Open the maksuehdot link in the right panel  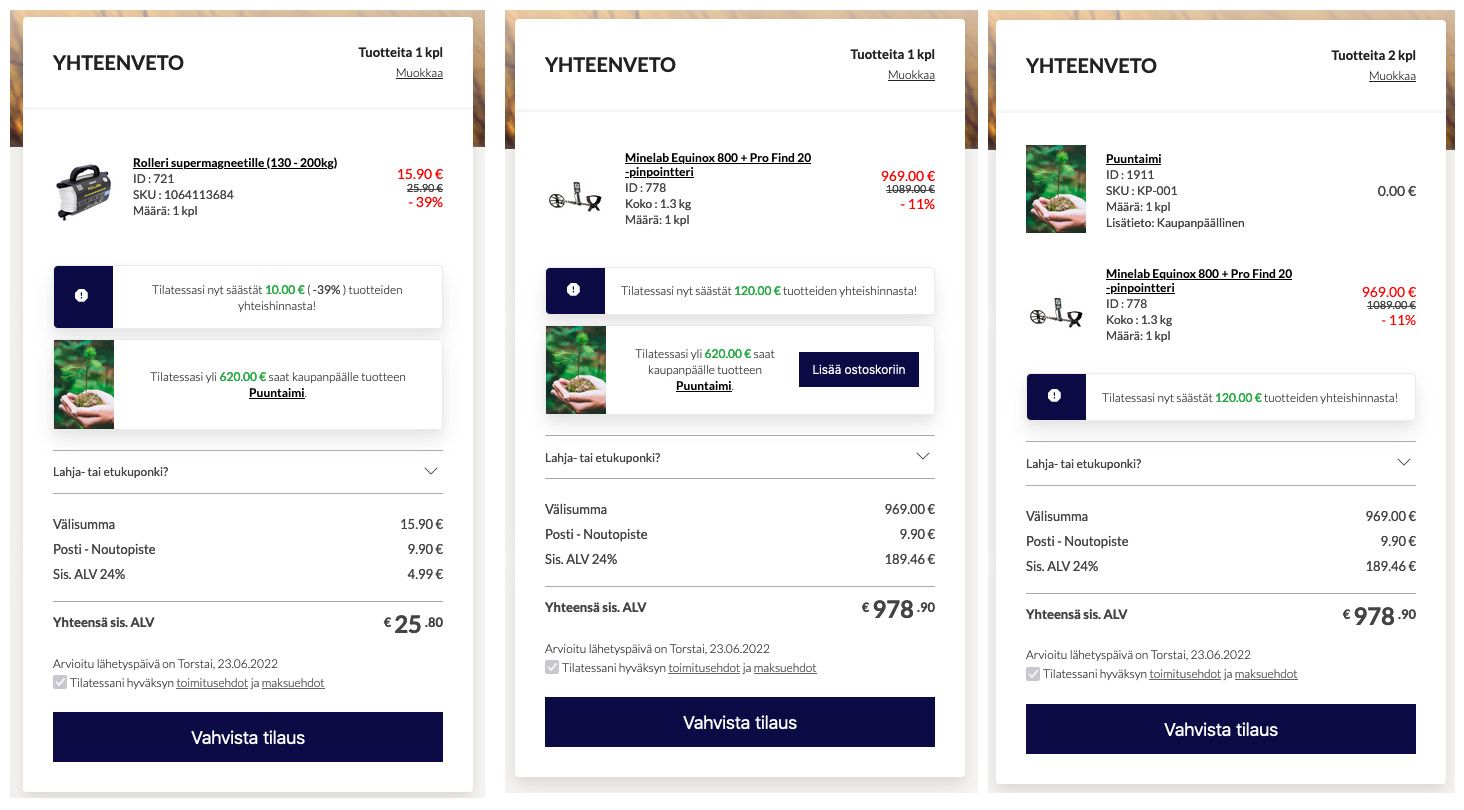[x=1266, y=674]
